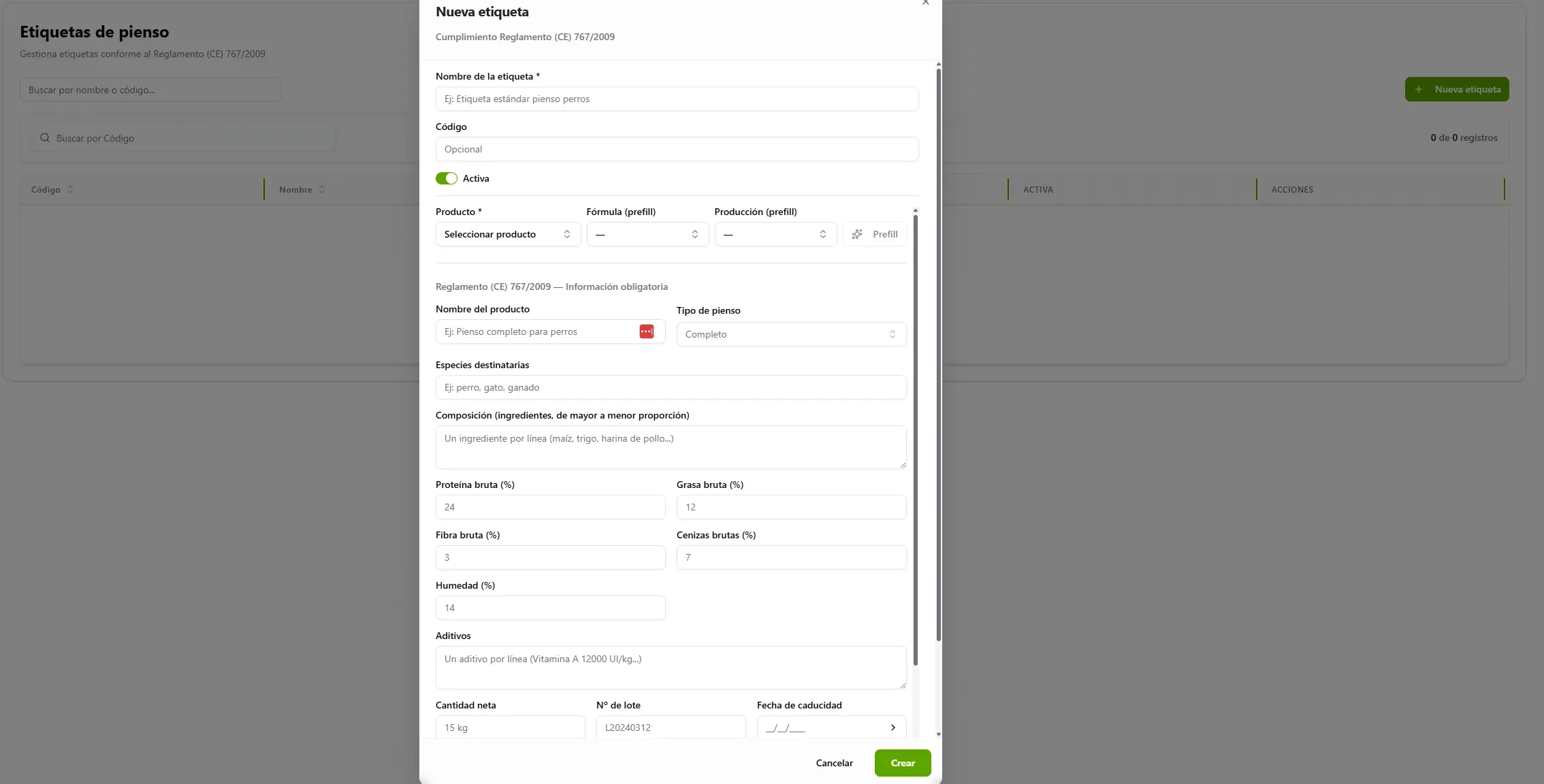
Task: Click the search magnifier icon beside Buscar por Código
Action: [45, 138]
